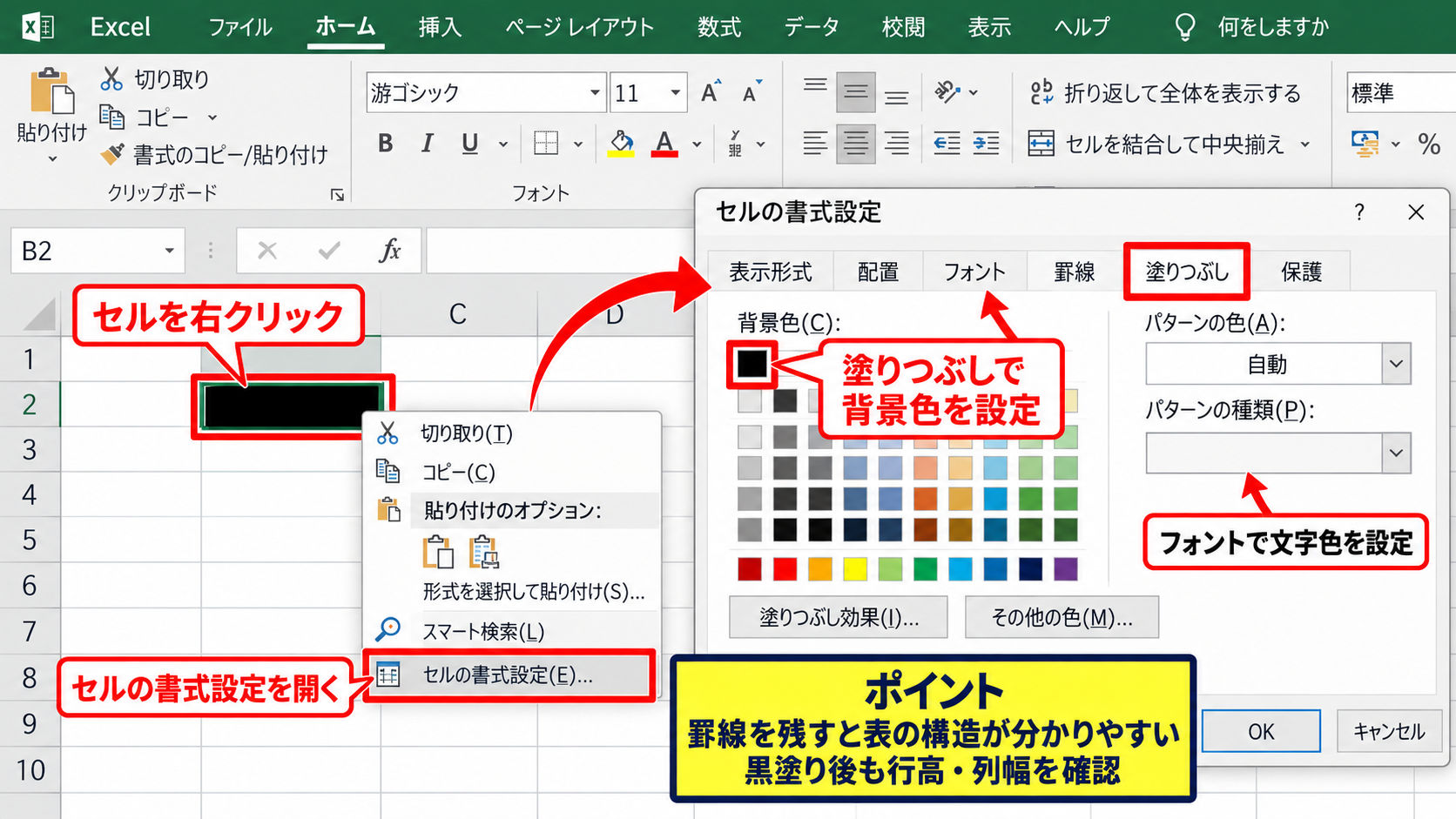The image size is (1456, 819).
Task: Click the キャンセル button in dialog
Action: (x=1388, y=731)
